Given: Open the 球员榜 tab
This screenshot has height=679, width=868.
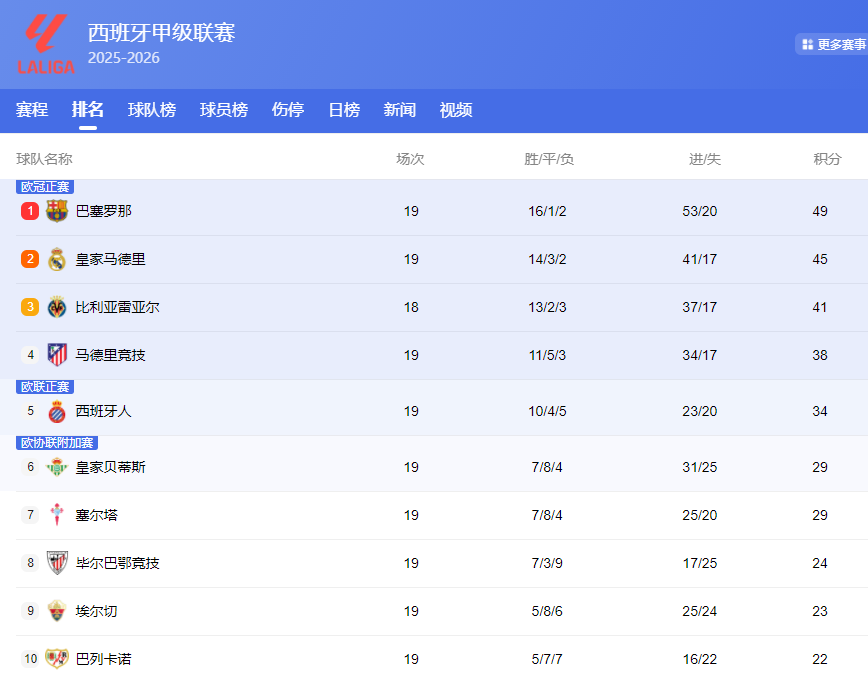Looking at the screenshot, I should [x=224, y=110].
